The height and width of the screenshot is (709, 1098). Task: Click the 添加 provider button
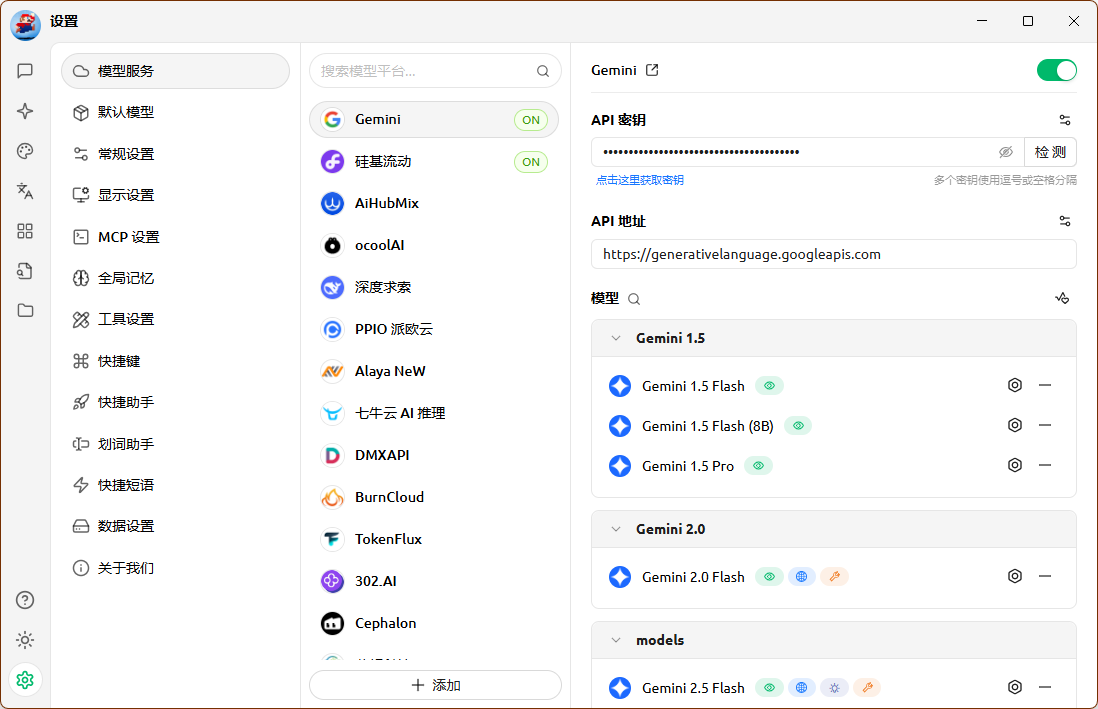[x=436, y=685]
